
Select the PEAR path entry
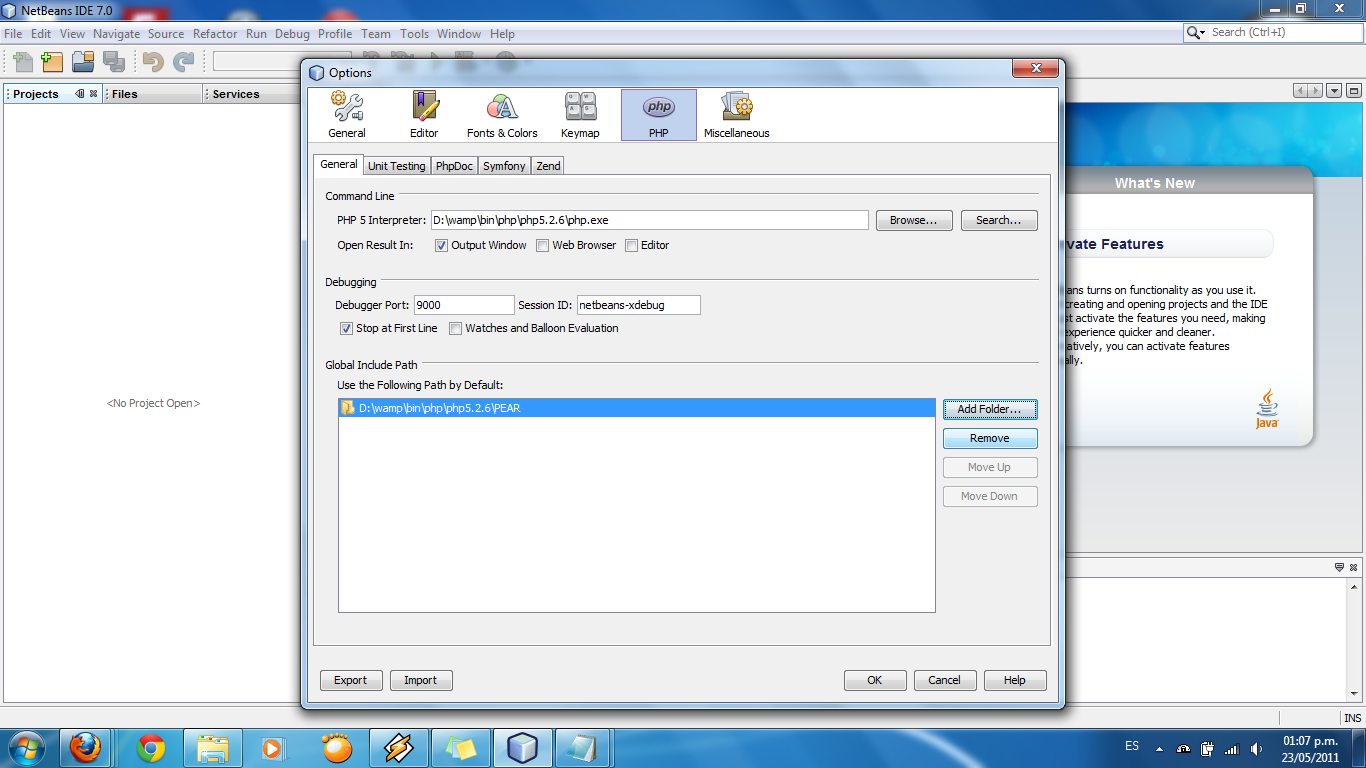coord(638,407)
